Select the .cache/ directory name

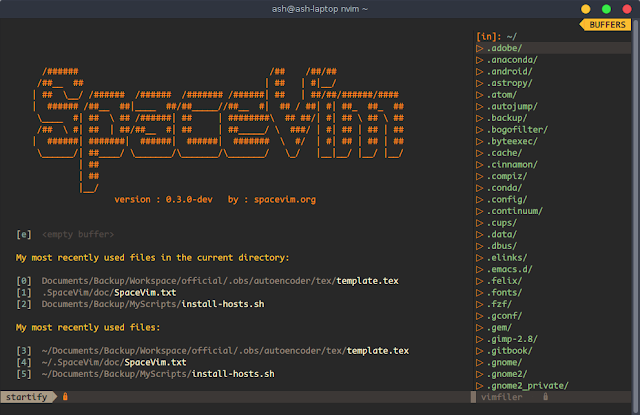[x=504, y=153]
